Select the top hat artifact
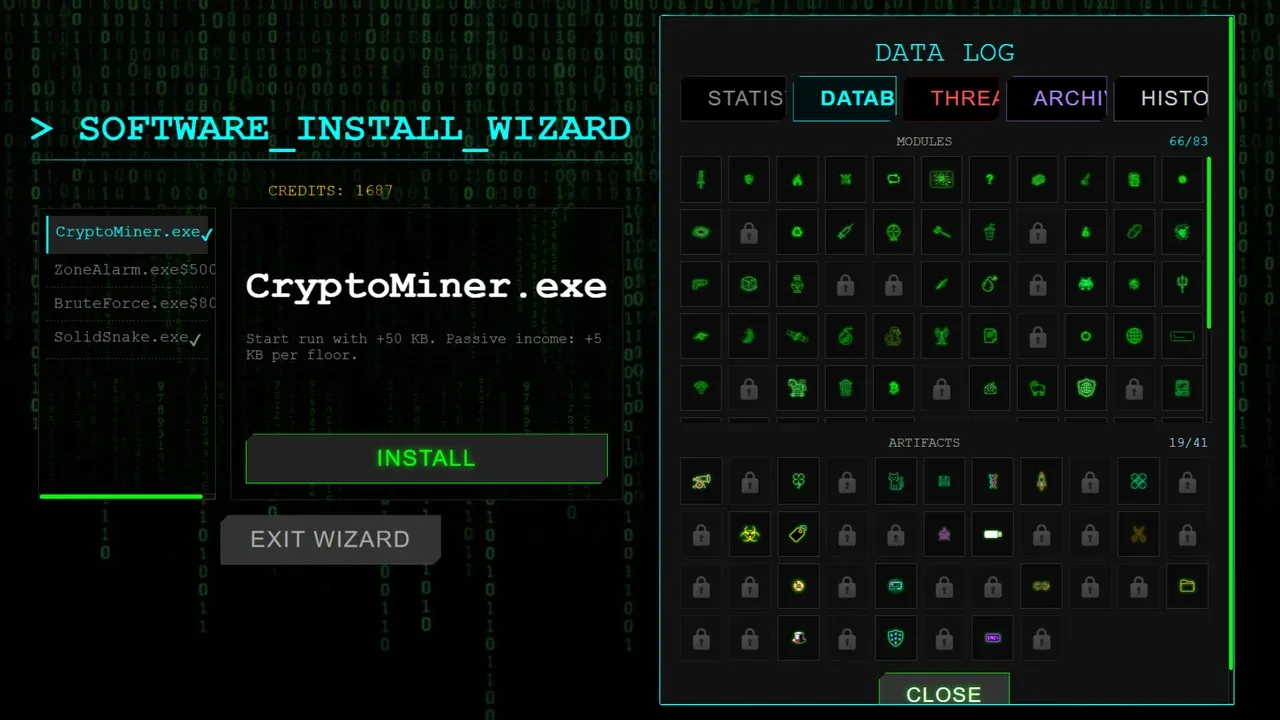Image resolution: width=1280 pixels, height=720 pixels. point(797,638)
